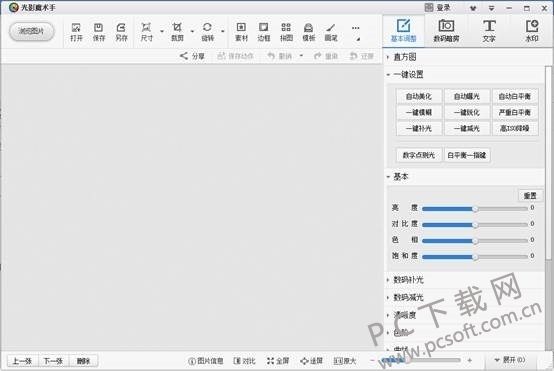The image size is (554, 371).
Task: Click the zoom plus button
Action: pyautogui.click(x=470, y=360)
